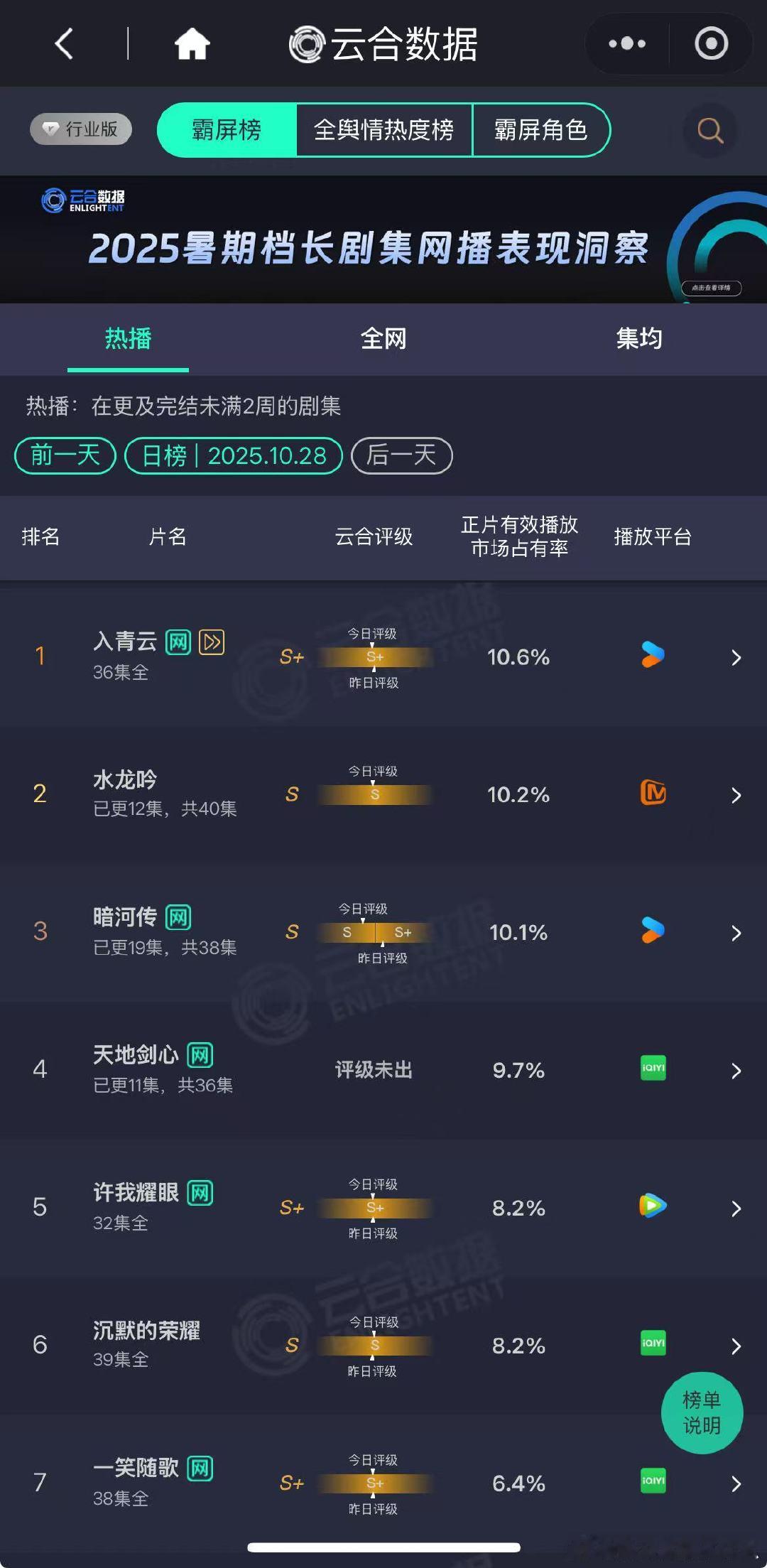The width and height of the screenshot is (767, 1568).
Task: Click the 前一天 button to go back a day
Action: (65, 455)
